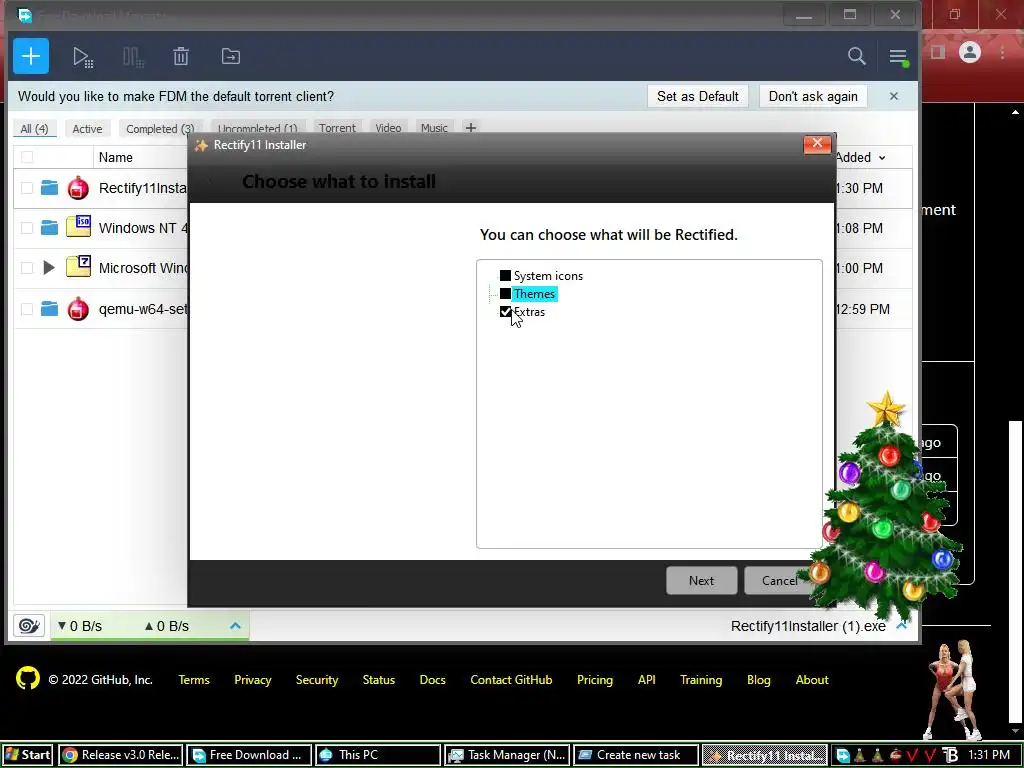The width and height of the screenshot is (1024, 768).
Task: Switch to the Active tab
Action: click(87, 129)
